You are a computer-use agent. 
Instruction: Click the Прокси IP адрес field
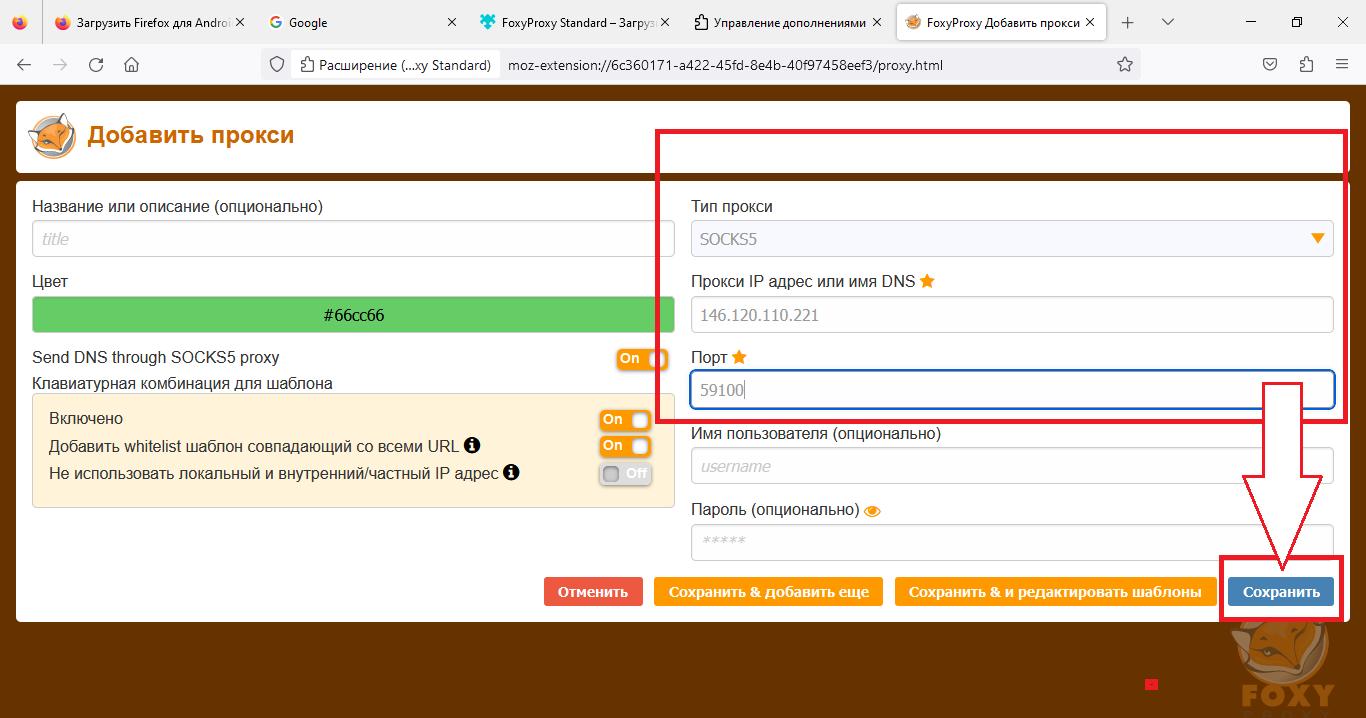[x=1012, y=314]
